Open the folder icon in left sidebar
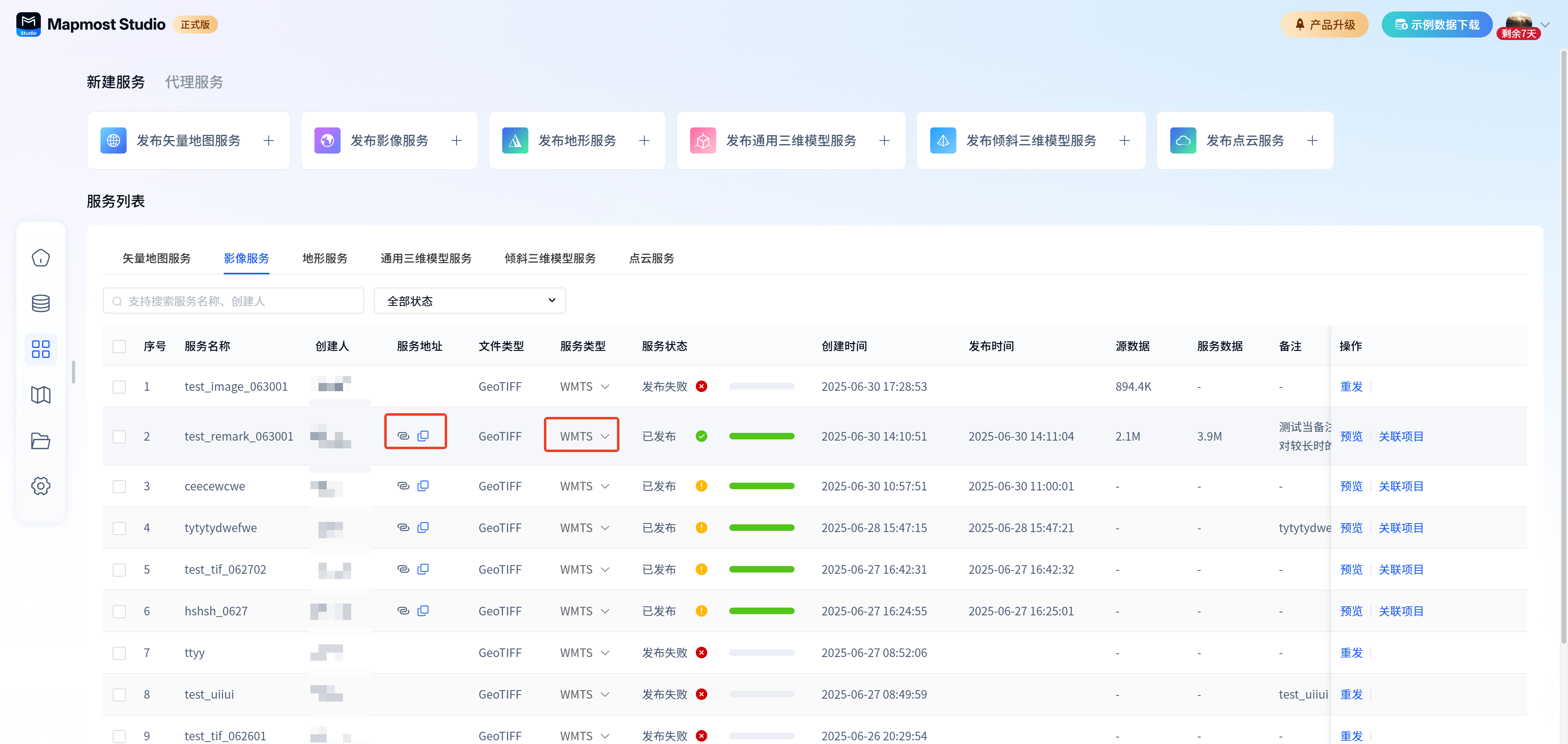The height and width of the screenshot is (744, 1568). 41,440
